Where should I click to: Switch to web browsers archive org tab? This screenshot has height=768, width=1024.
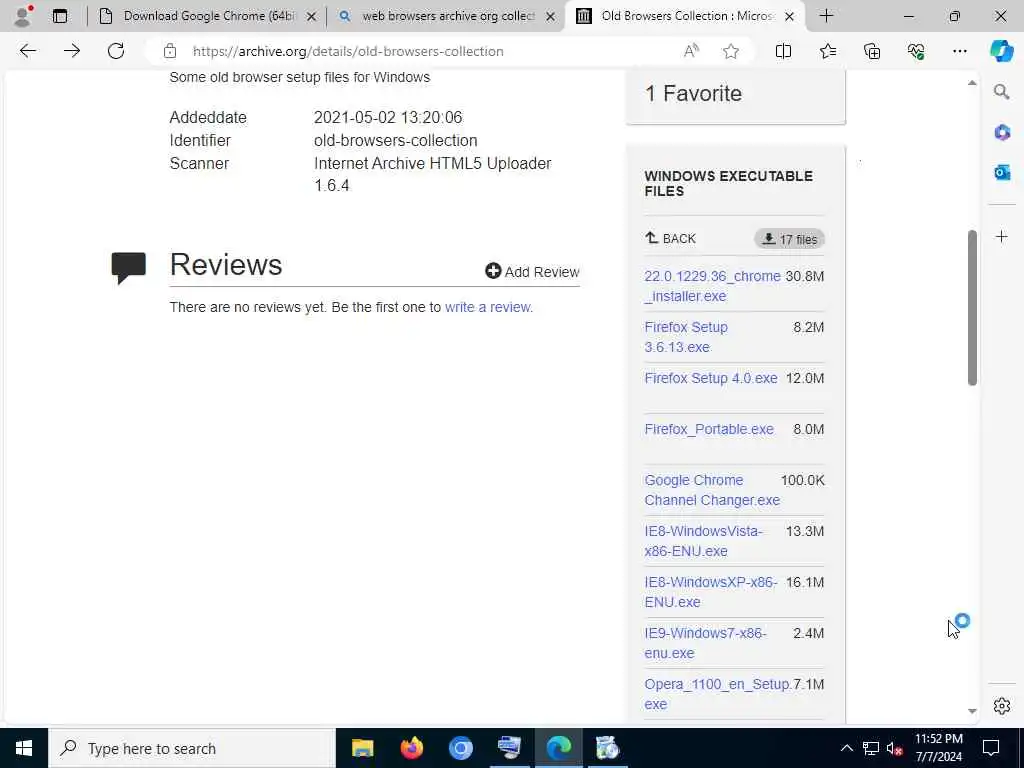447,16
